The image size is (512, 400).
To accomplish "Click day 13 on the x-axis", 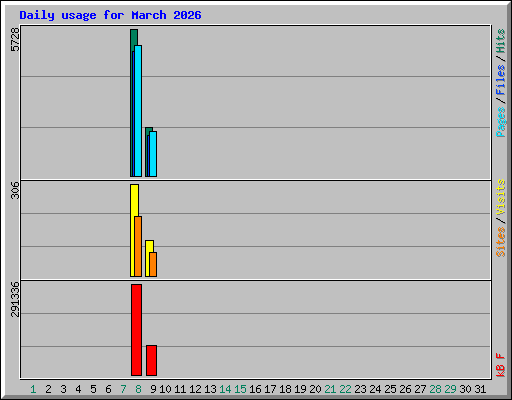I will coord(210,389).
